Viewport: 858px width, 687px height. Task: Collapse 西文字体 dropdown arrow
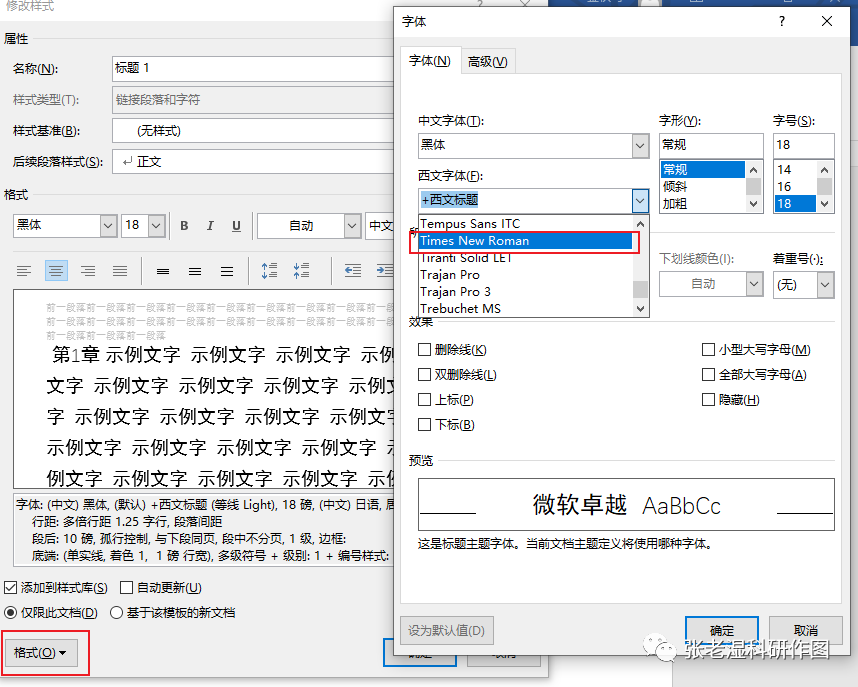640,201
